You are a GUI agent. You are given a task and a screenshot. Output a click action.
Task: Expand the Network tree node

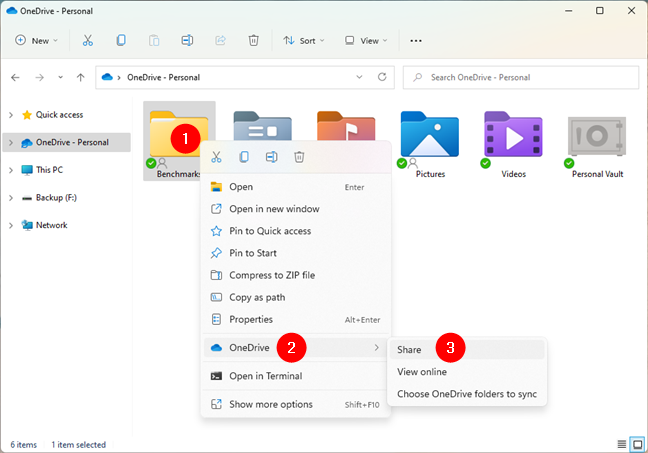pyautogui.click(x=11, y=225)
